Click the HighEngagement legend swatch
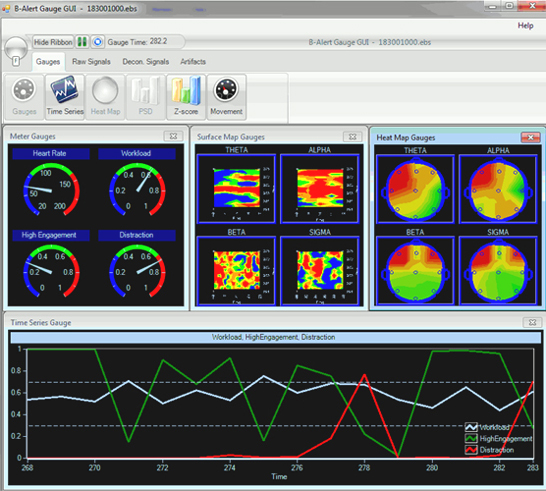Image resolution: width=546 pixels, height=491 pixels. (x=471, y=438)
